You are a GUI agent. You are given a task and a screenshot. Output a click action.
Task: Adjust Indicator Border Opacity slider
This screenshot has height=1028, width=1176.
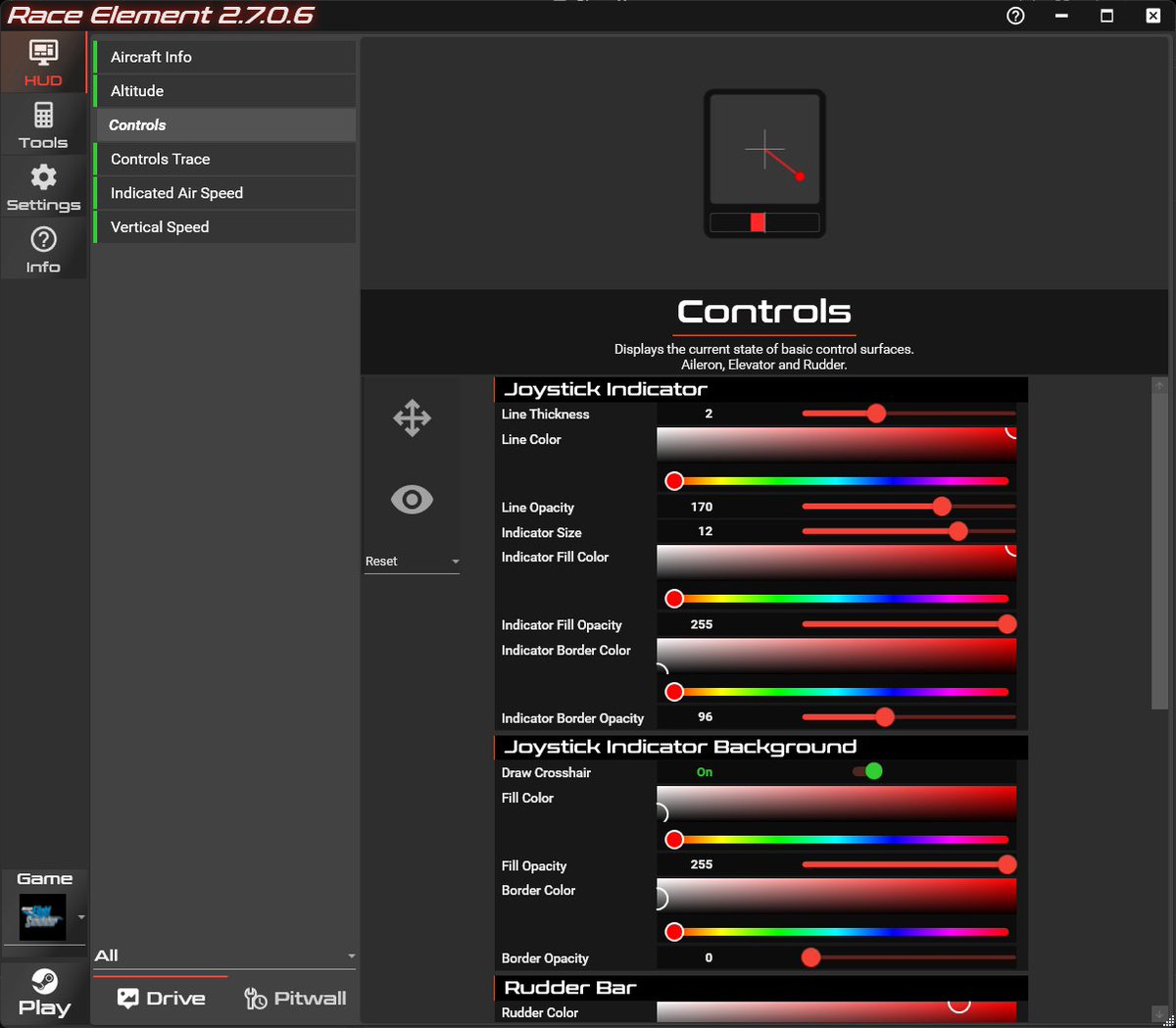pyautogui.click(x=908, y=717)
